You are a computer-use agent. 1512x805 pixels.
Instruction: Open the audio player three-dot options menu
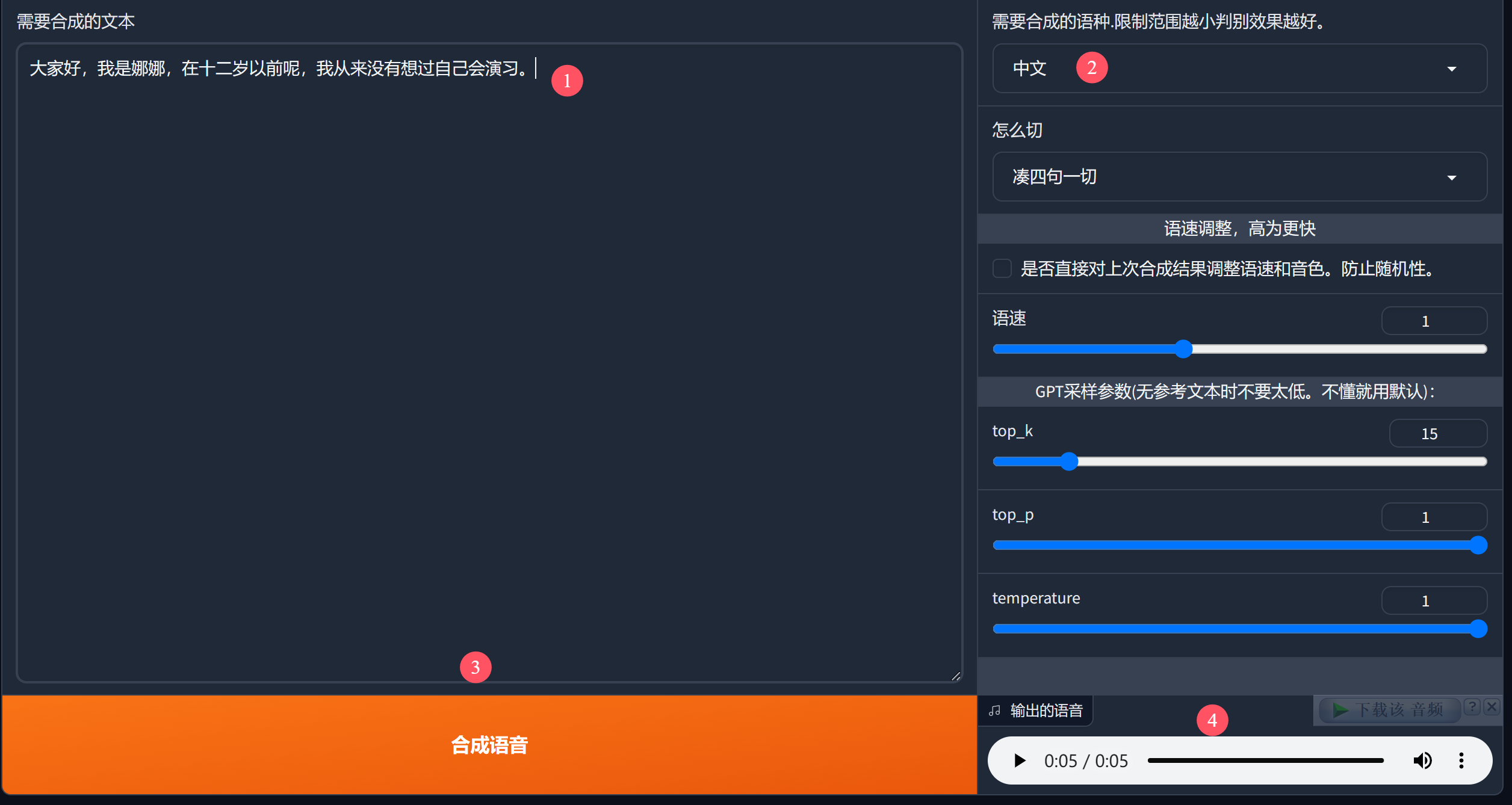(x=1461, y=760)
